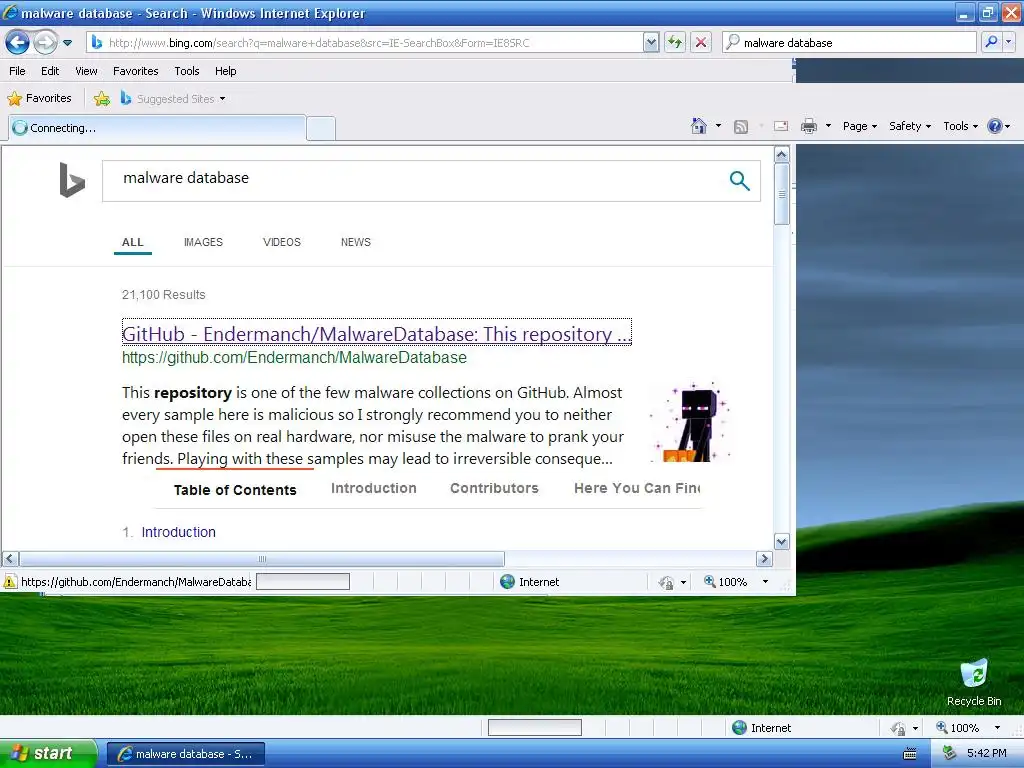1024x768 pixels.
Task: Switch to the VIDEOS results tab
Action: point(281,242)
